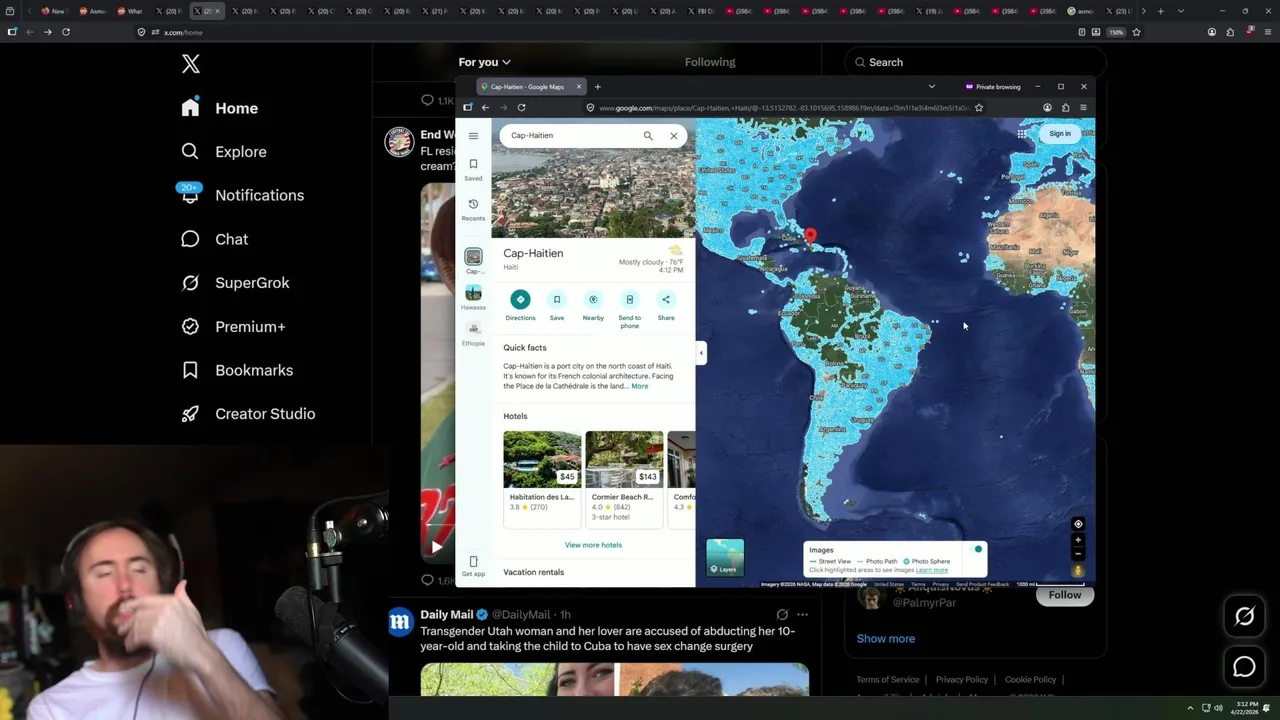This screenshot has height=720, width=1280.
Task: Open Notifications on X
Action: coord(242,195)
